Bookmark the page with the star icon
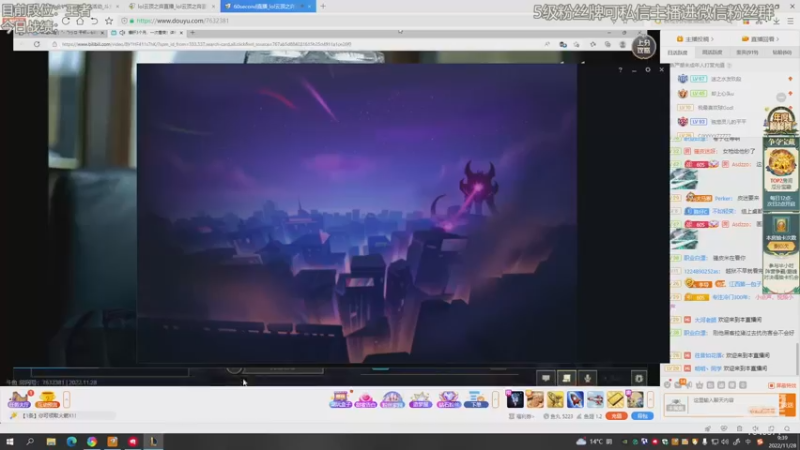Screen dimensions: 800x450 pos(109,21)
